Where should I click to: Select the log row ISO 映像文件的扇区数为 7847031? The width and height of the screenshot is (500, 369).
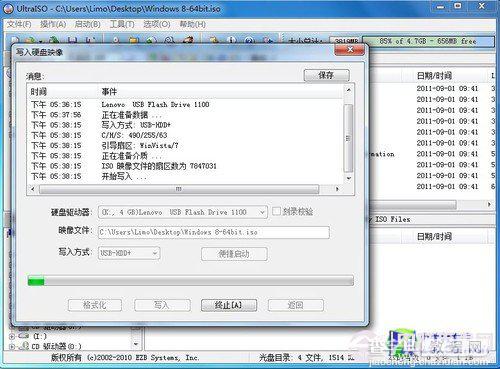pyautogui.click(x=185, y=166)
